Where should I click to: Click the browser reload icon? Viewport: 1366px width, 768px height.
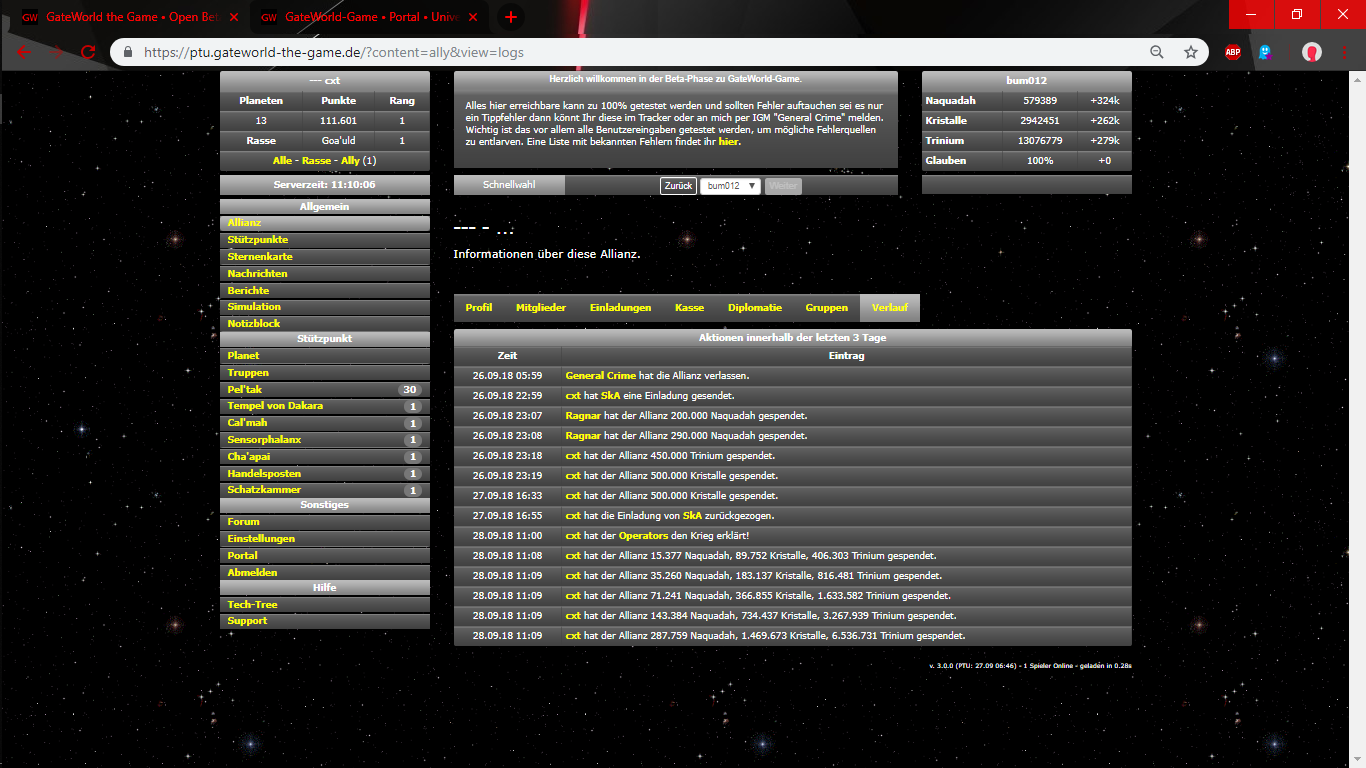pyautogui.click(x=88, y=52)
